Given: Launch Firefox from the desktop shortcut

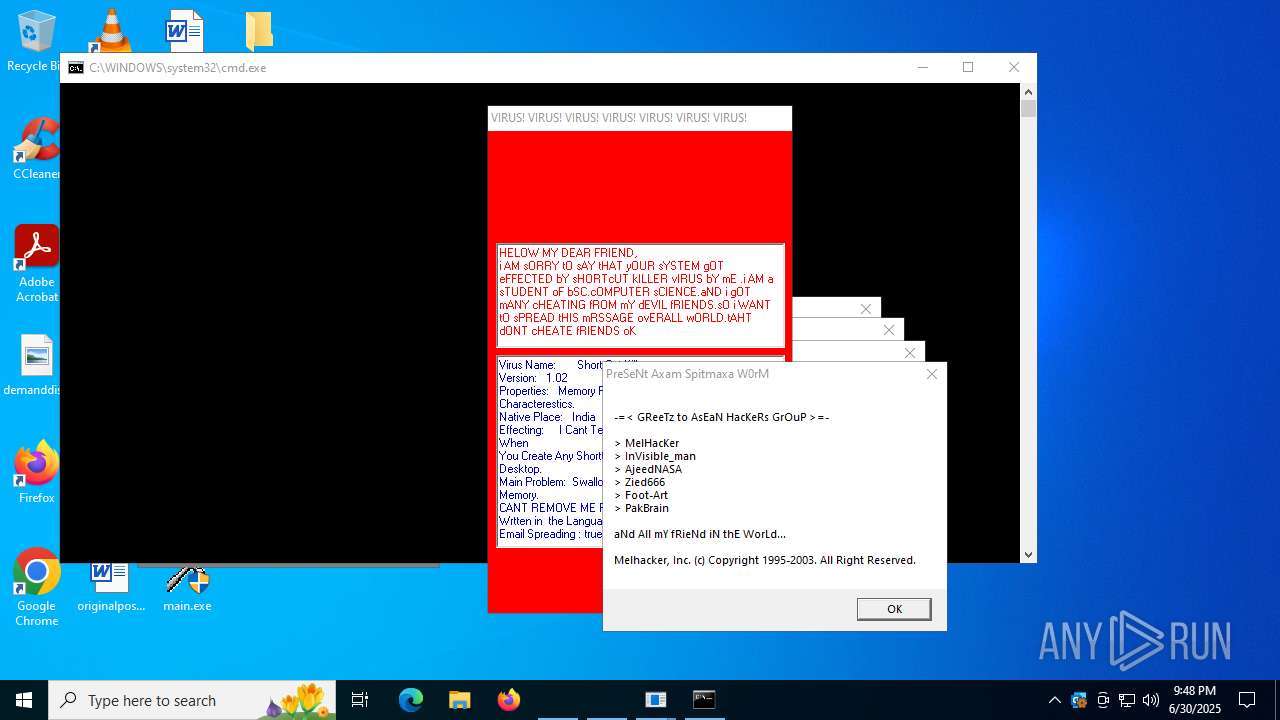Looking at the screenshot, I should pos(37,473).
